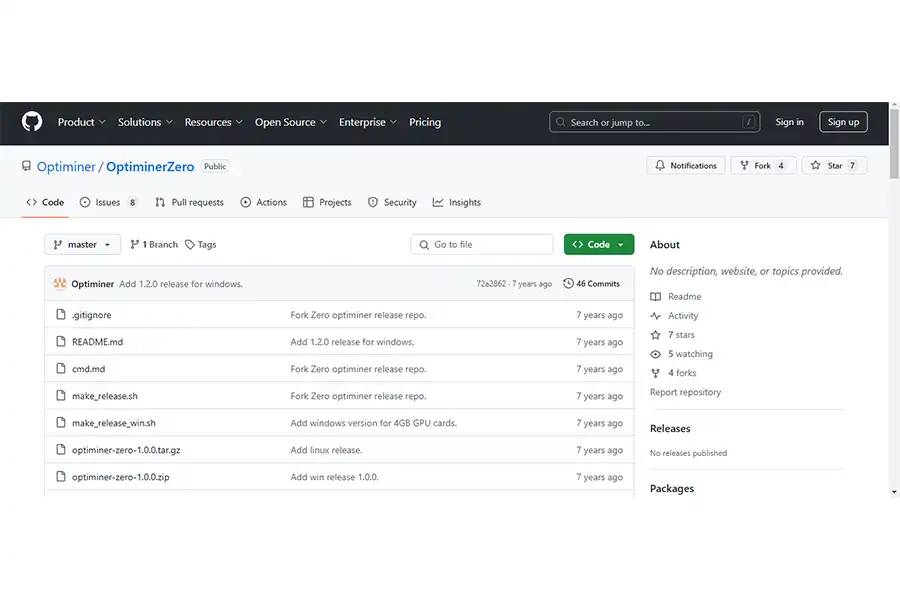Select the magnifier icon in Go to file
This screenshot has width=900, height=600.
(x=424, y=245)
